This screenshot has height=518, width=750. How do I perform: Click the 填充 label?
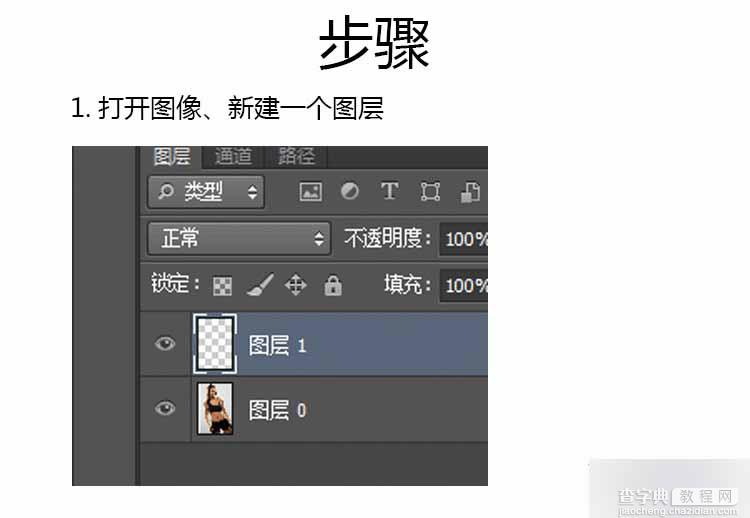pyautogui.click(x=407, y=285)
